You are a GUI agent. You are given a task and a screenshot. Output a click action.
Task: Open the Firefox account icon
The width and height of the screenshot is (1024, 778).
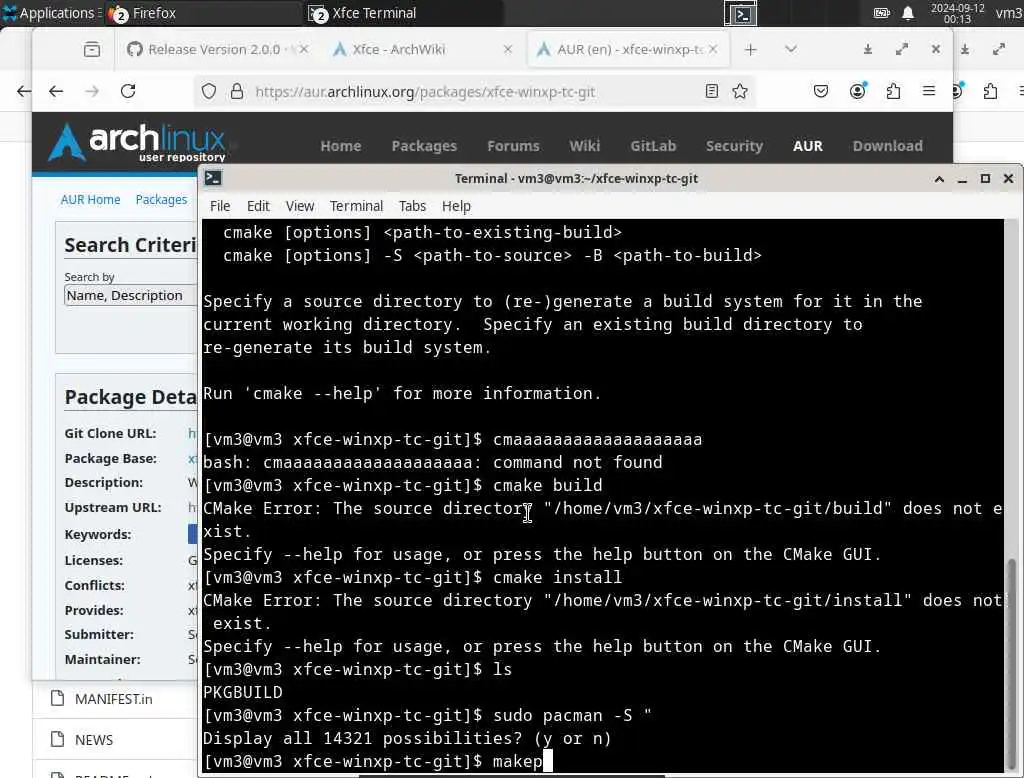click(857, 91)
